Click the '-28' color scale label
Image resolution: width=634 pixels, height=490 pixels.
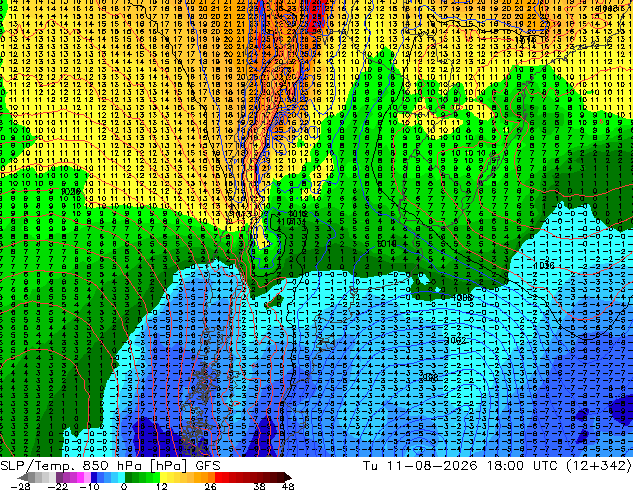click(20, 486)
